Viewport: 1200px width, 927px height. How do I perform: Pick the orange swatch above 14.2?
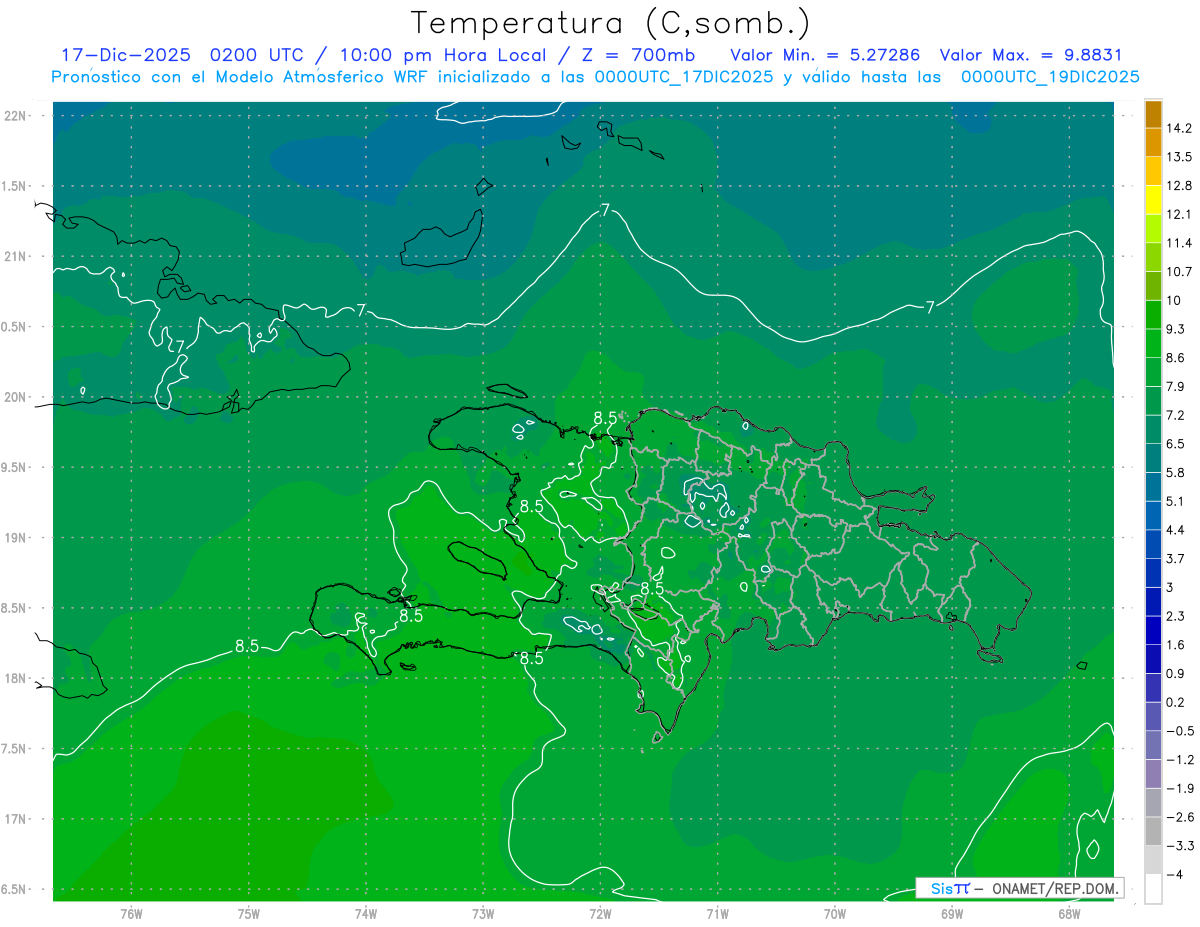(x=1153, y=114)
